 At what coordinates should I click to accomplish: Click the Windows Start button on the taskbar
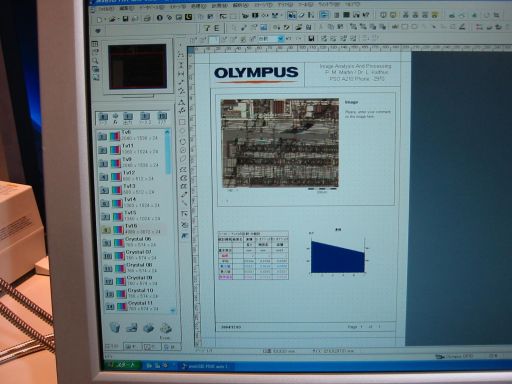pos(123,365)
